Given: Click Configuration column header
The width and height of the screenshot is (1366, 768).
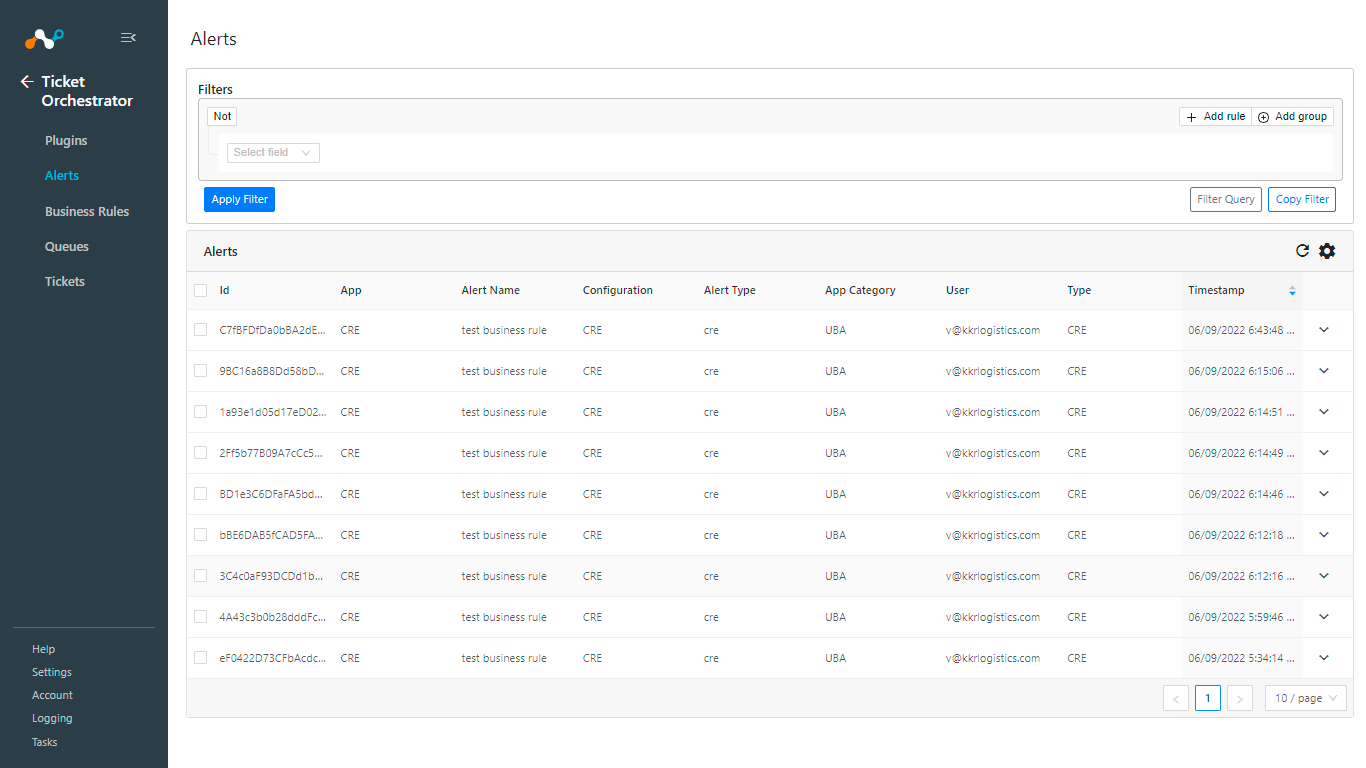Looking at the screenshot, I should [x=618, y=290].
